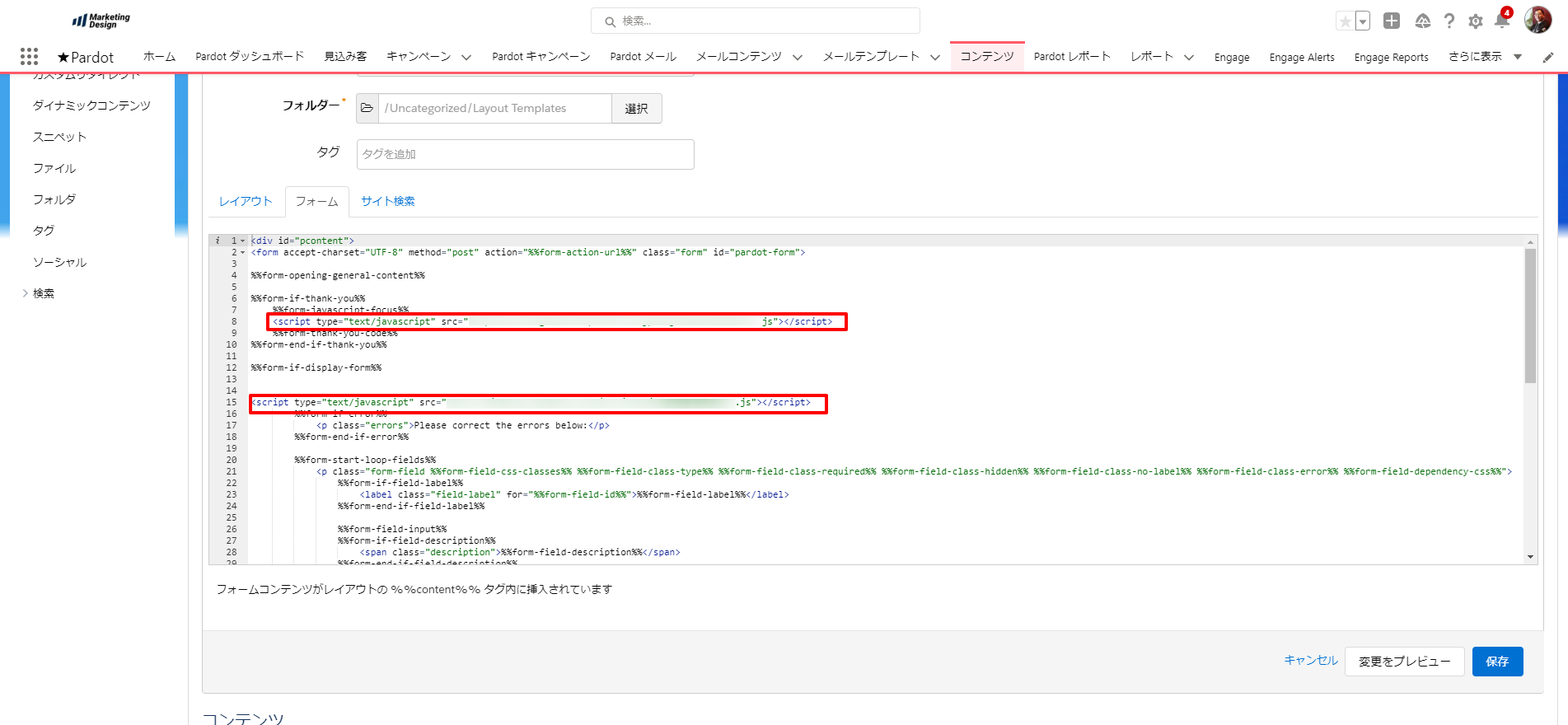Expand the favorites list dropdown arrow
Viewport: 1568px width, 725px height.
click(1363, 21)
